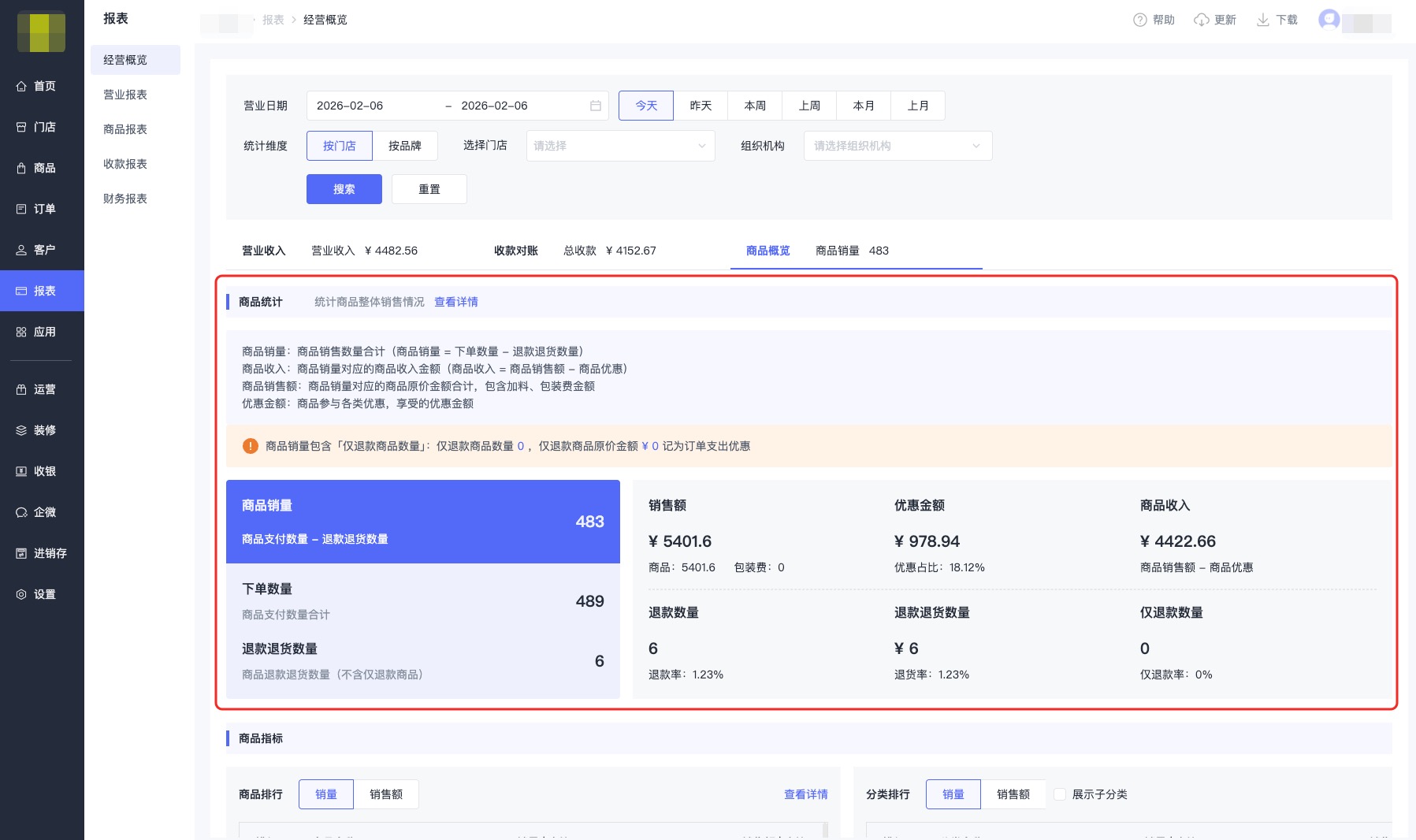Open the orders (订单) sidebar icon
Viewport: 1416px width, 840px height.
pos(21,209)
